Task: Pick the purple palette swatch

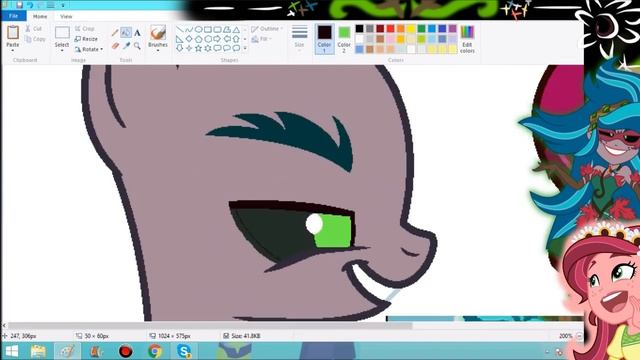Action: point(452,29)
